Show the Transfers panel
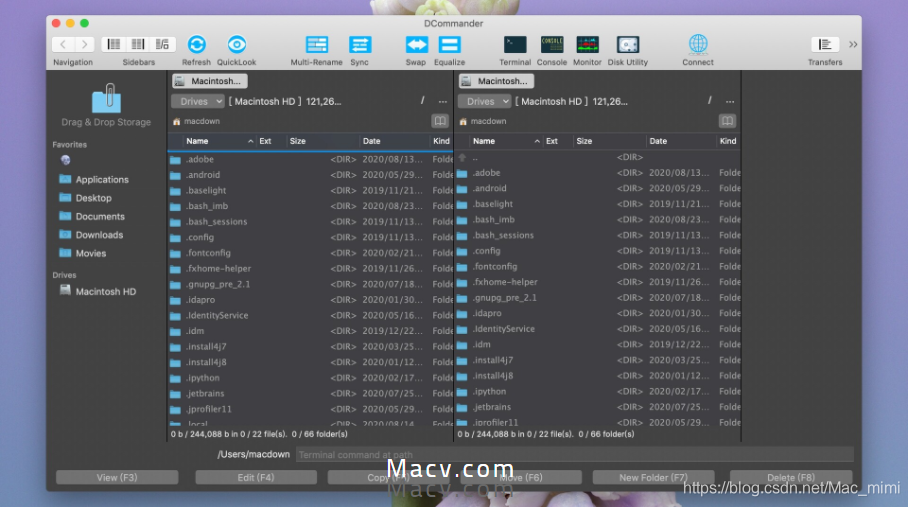The width and height of the screenshot is (910, 507). coord(825,45)
